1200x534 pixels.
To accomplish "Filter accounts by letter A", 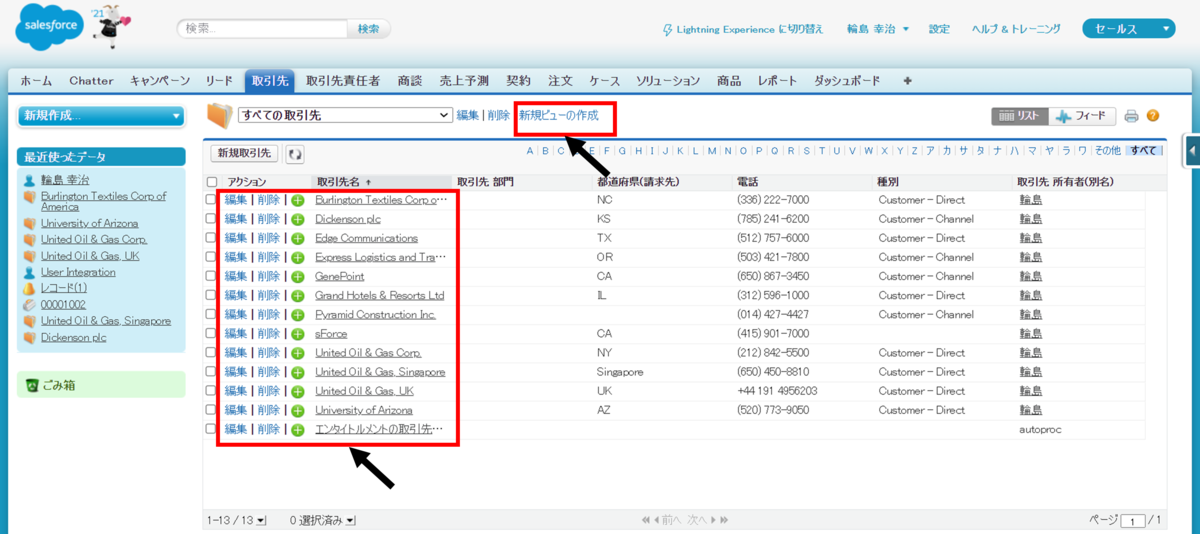I will (532, 151).
